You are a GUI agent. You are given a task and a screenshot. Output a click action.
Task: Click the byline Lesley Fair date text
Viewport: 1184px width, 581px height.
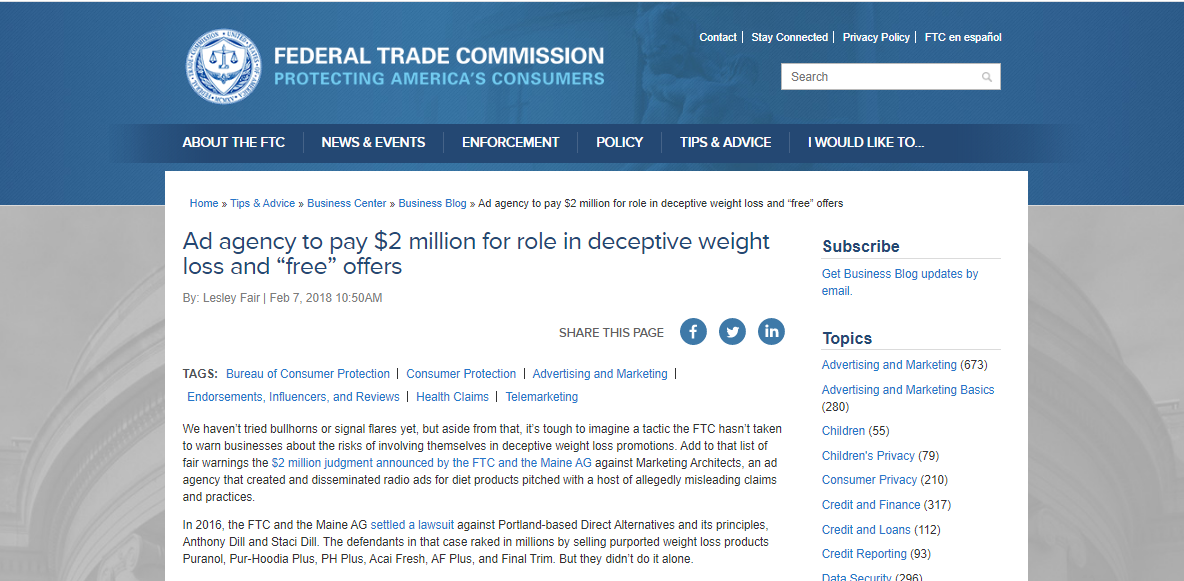tap(282, 298)
